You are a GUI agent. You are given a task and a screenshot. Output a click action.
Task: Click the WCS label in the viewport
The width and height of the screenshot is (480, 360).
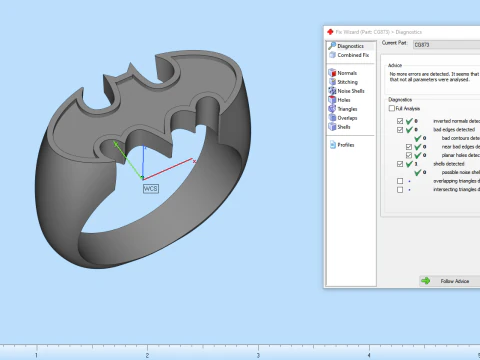[x=151, y=189]
